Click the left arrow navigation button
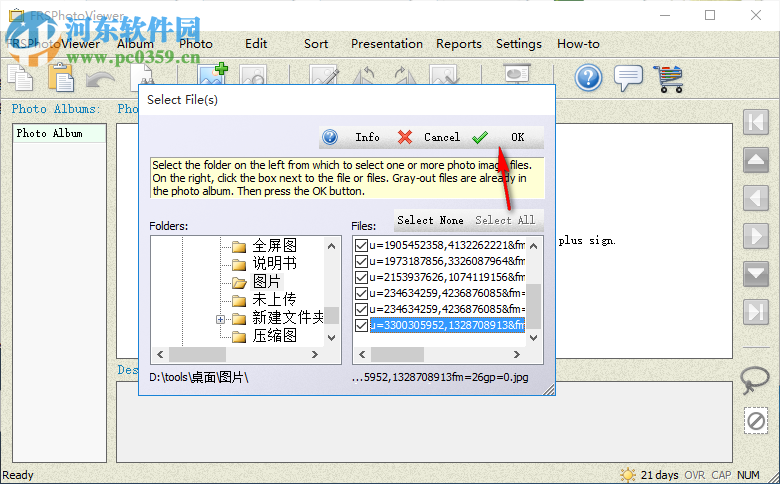780x484 pixels. click(x=756, y=197)
